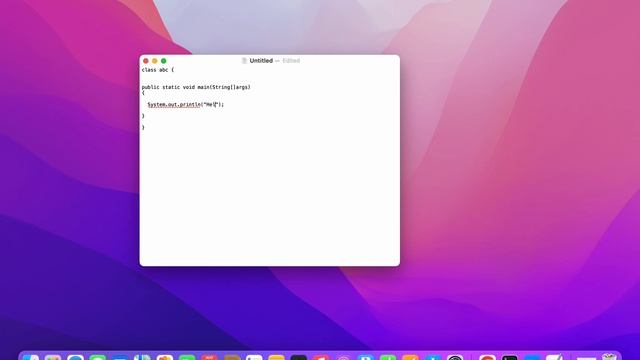
Task: Minimize the Untitled window with yellow button
Action: (155, 61)
